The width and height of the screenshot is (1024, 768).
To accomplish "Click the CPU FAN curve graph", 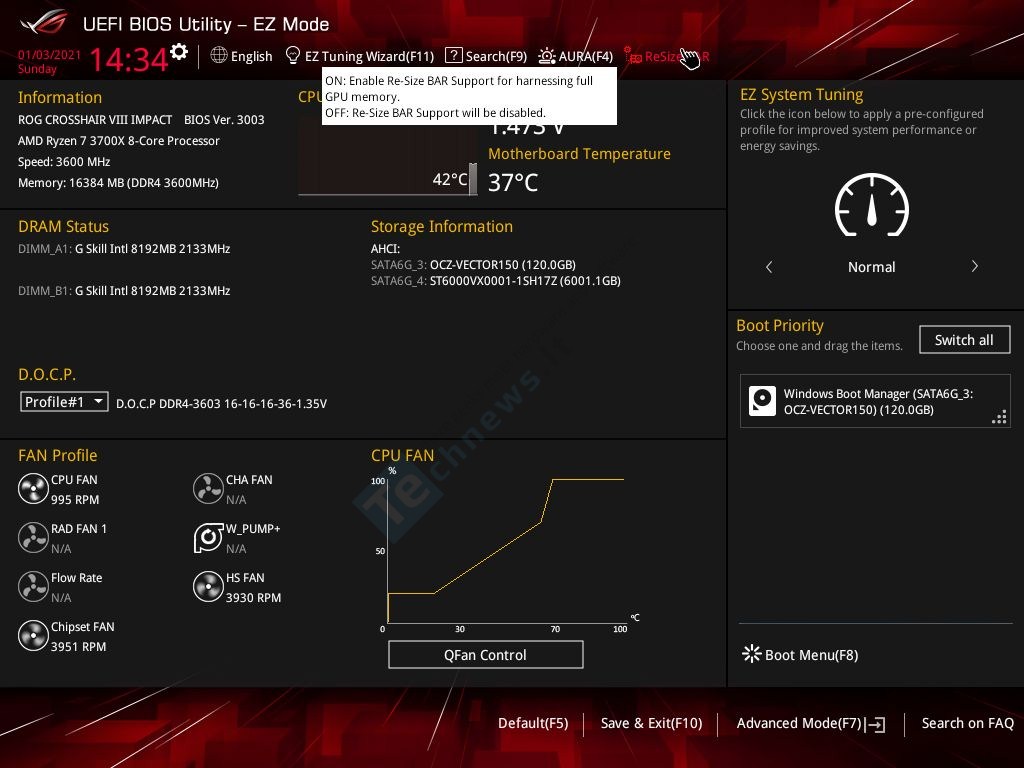I will point(506,550).
